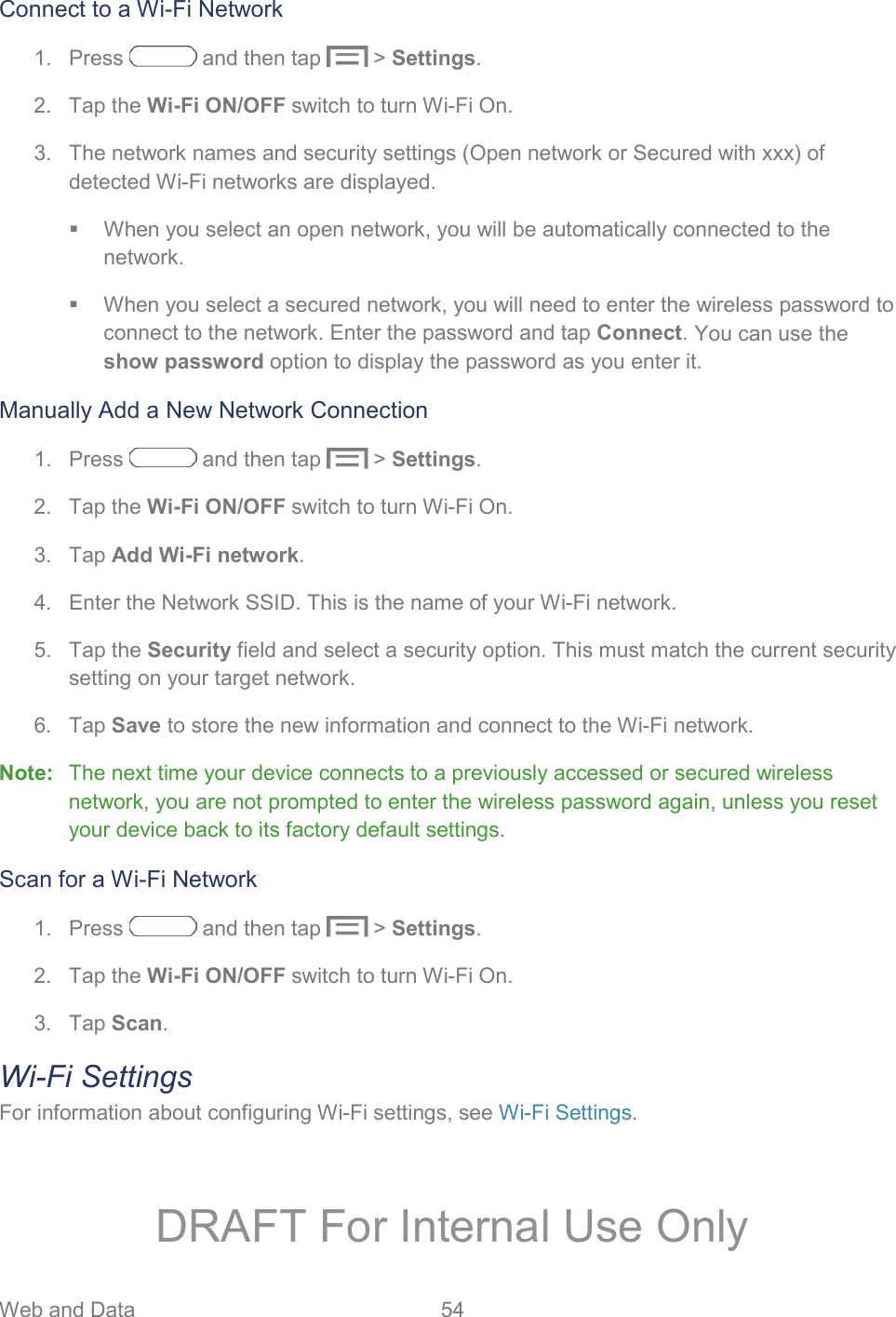Click the home key icon under Connect to a Wi-Fi Network
The height and width of the screenshot is (1317, 896).
pyautogui.click(x=163, y=57)
